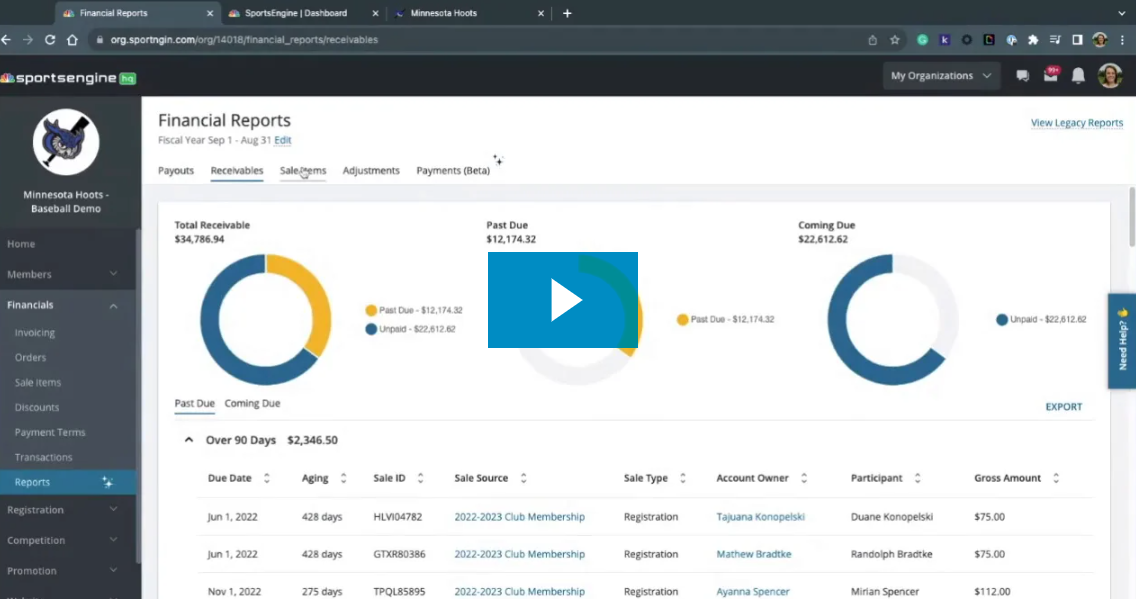Reload the page with browser refresh icon

tap(50, 40)
